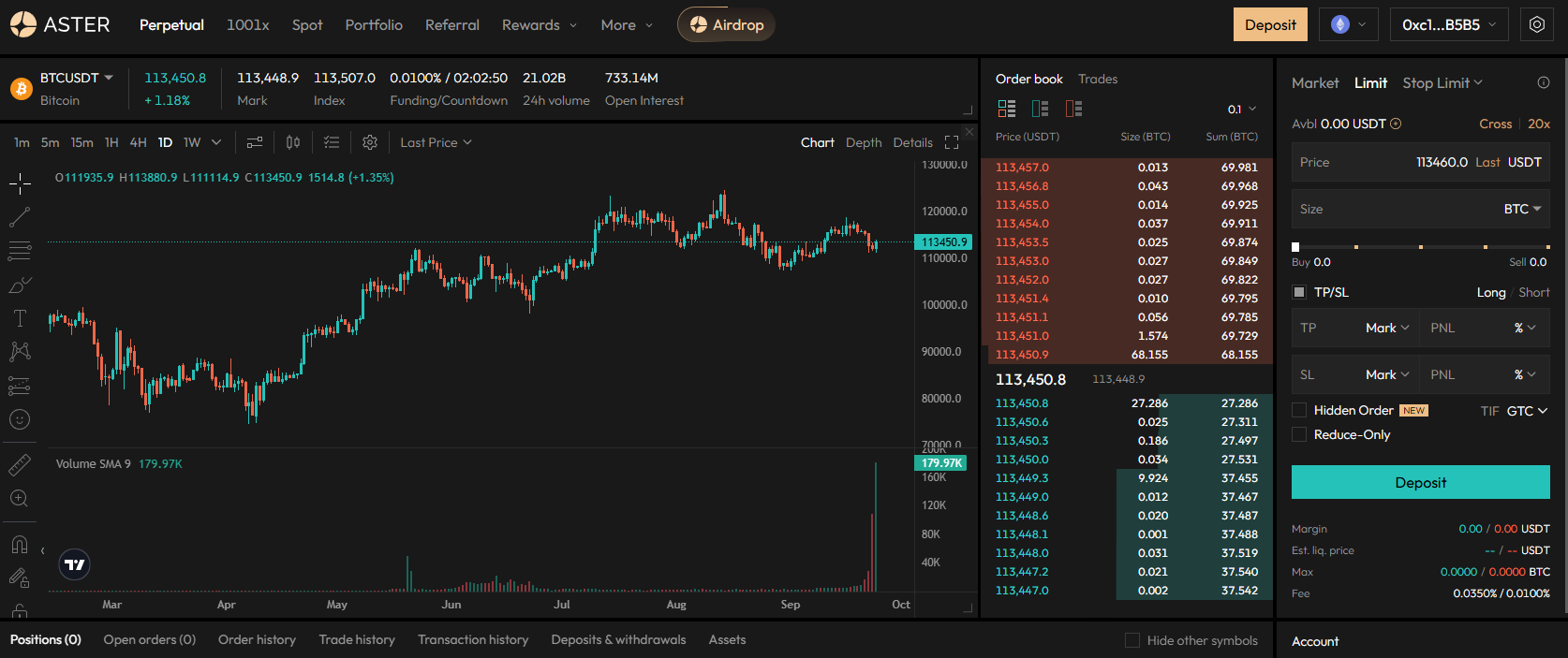Screen dimensions: 1568x658
Task: Open the Open orders tab
Action: pos(150,639)
